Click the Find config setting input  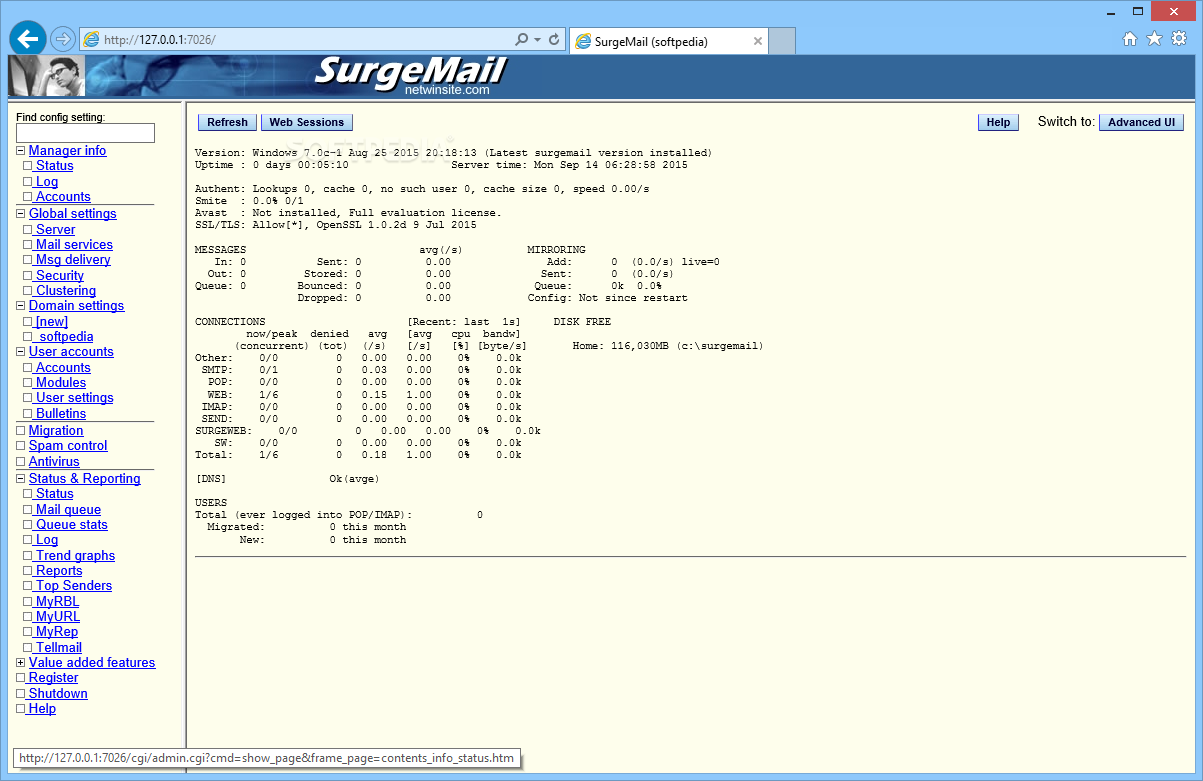point(85,133)
